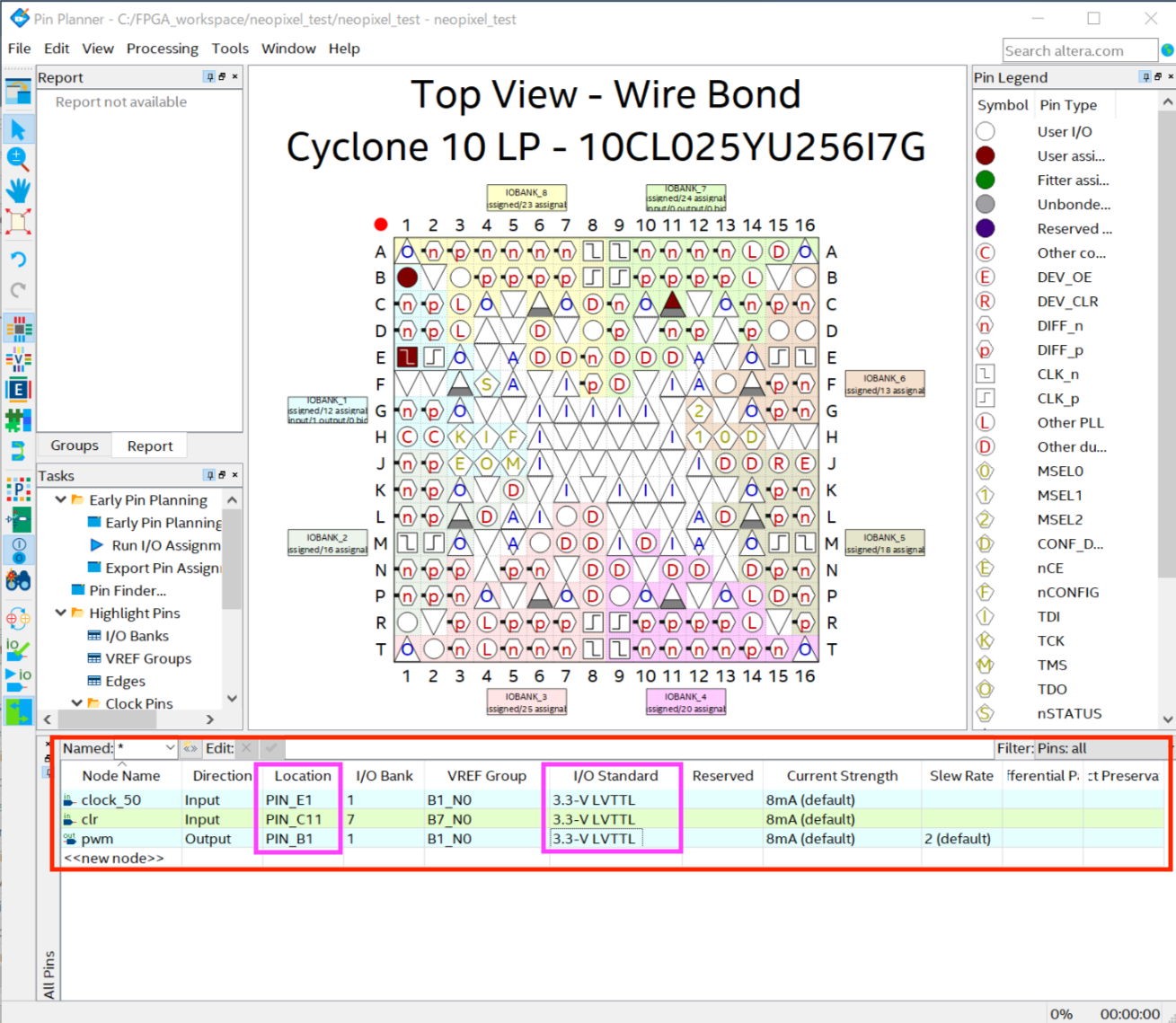
Task: Click the Search altera.com field
Action: [x=1079, y=50]
